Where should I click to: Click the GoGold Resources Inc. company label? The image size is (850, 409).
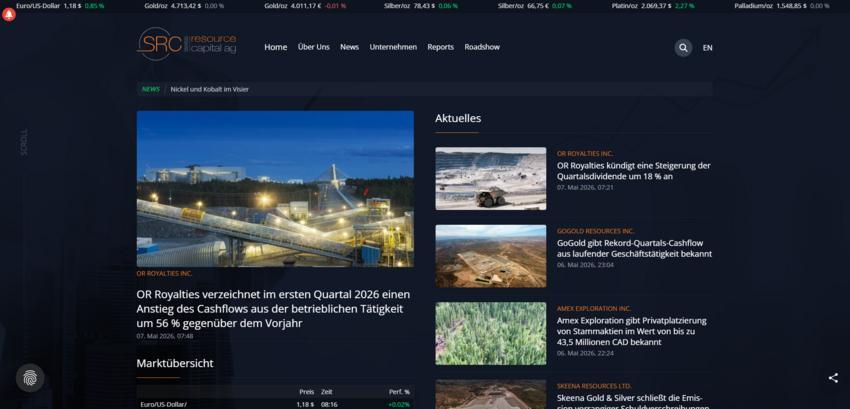click(x=595, y=231)
